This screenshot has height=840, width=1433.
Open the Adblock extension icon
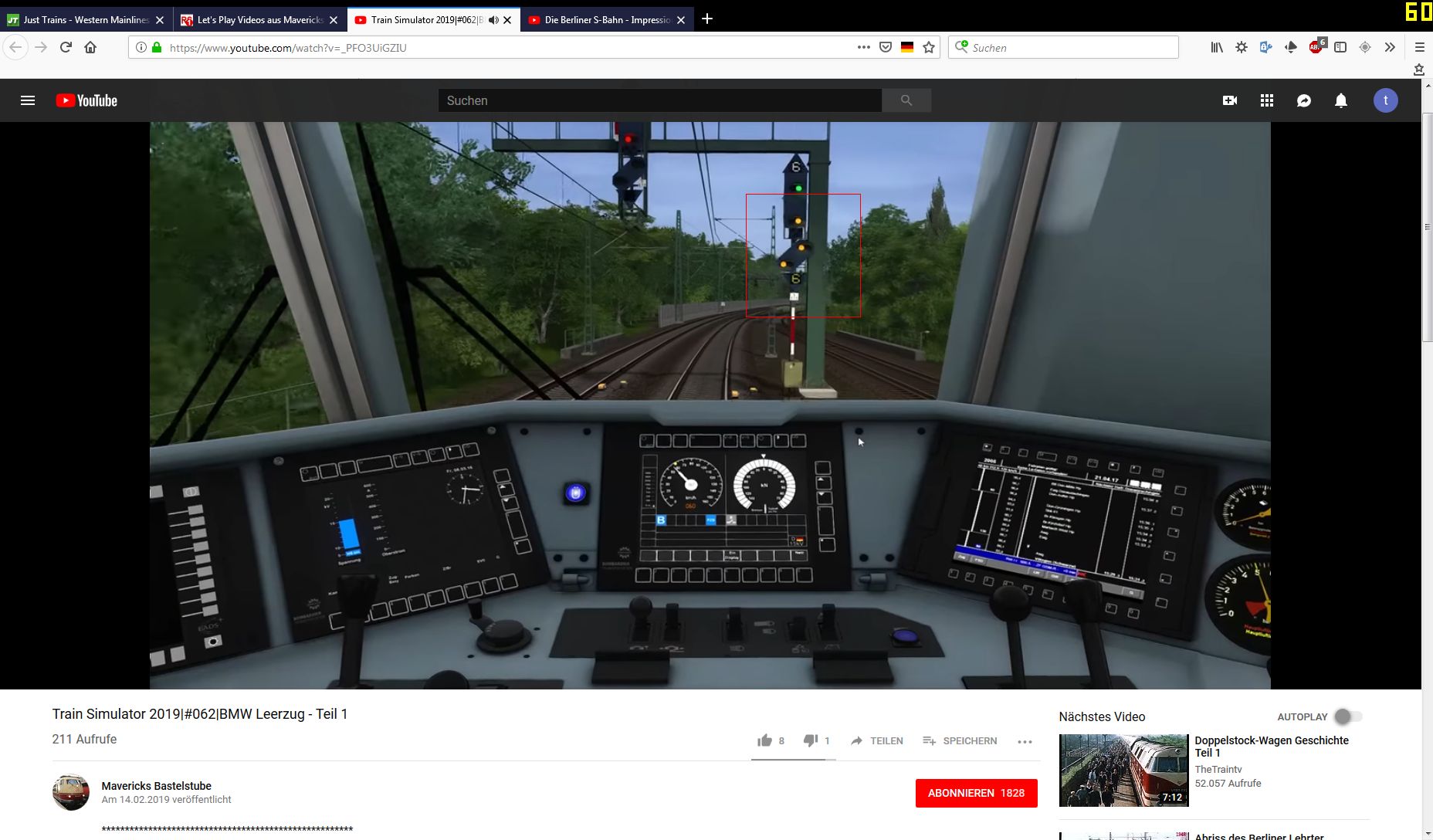(1316, 46)
